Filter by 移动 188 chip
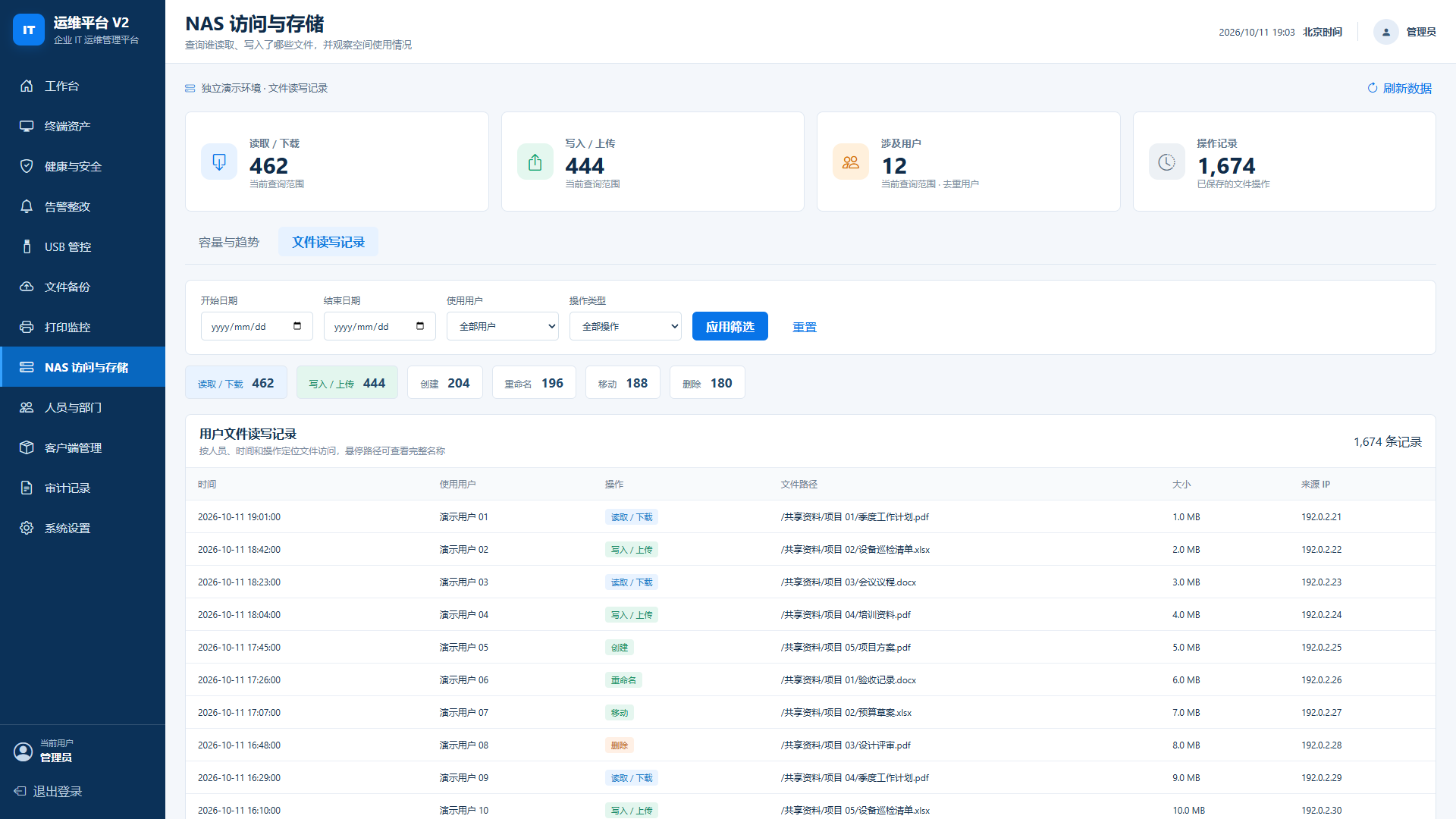 (x=623, y=383)
